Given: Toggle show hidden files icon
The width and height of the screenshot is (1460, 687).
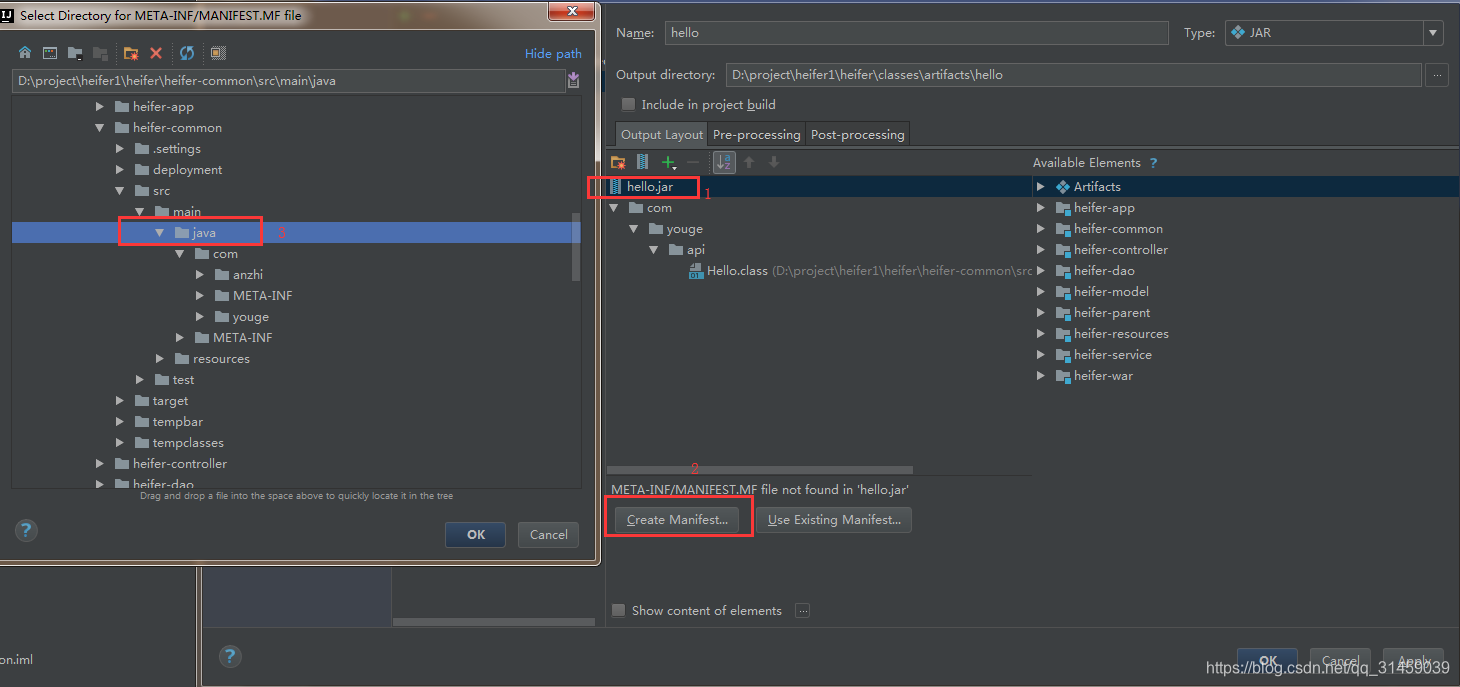Looking at the screenshot, I should (x=218, y=53).
